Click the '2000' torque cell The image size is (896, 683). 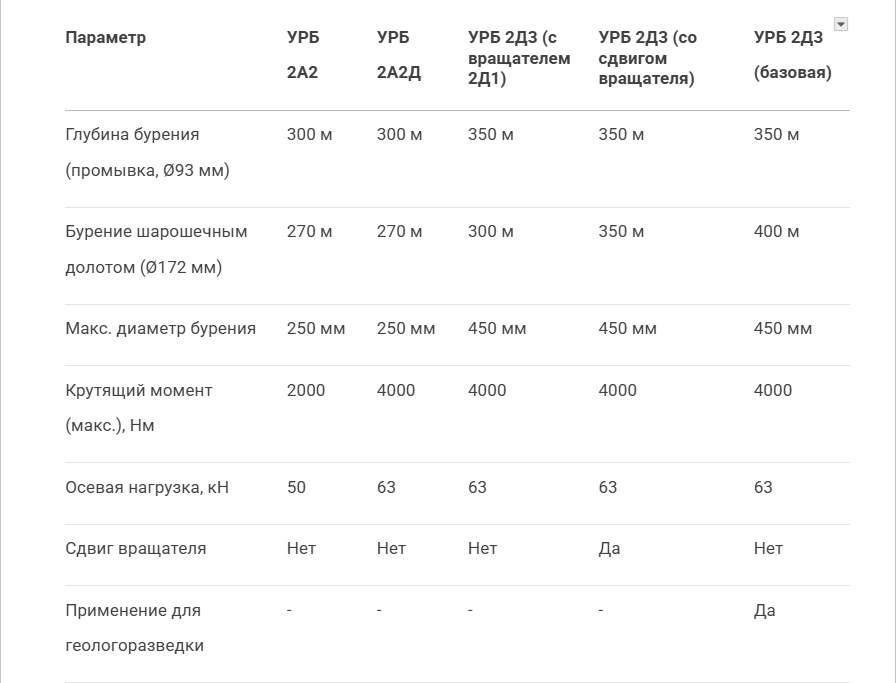click(x=305, y=391)
